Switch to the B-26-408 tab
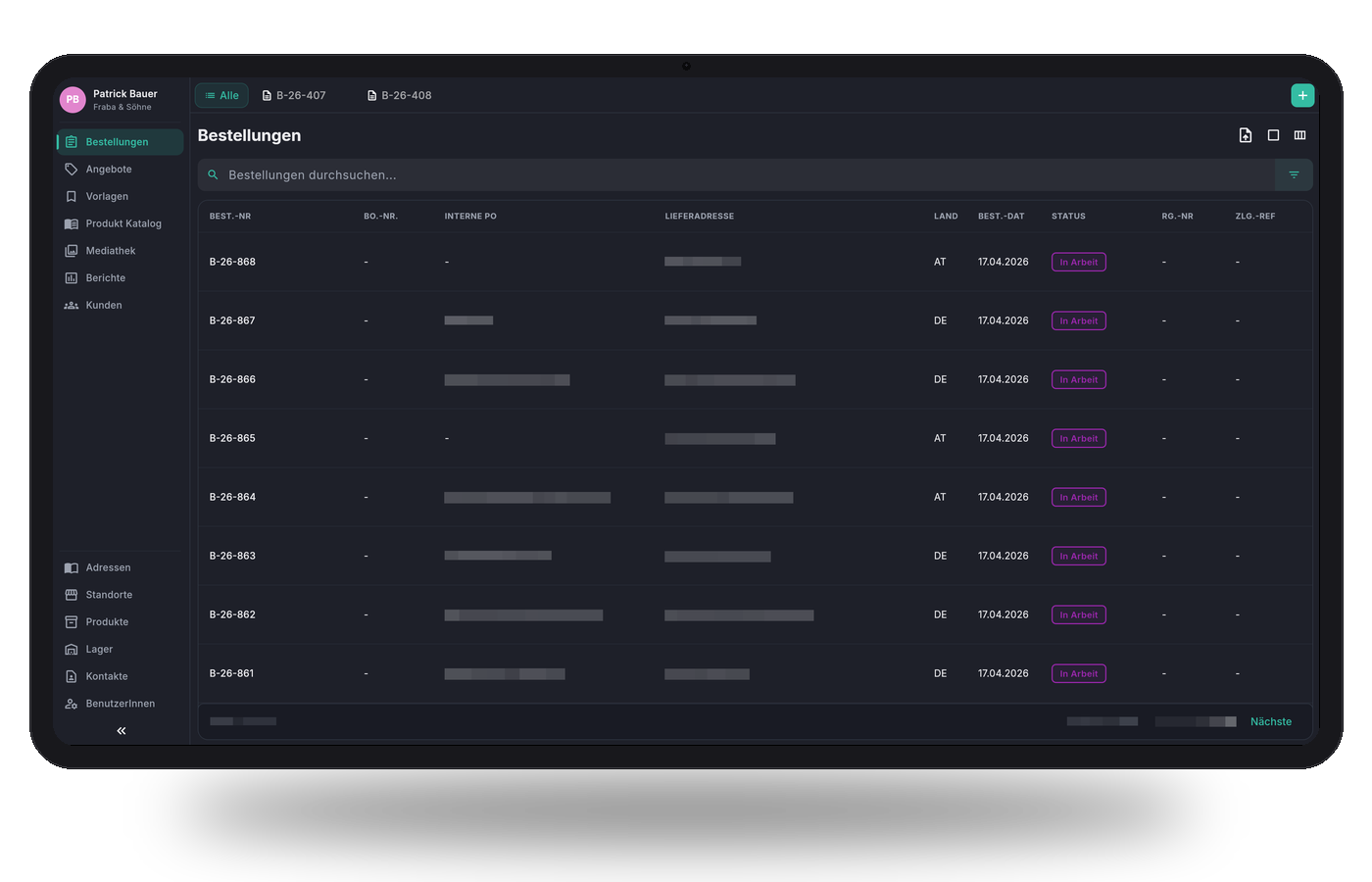 399,96
